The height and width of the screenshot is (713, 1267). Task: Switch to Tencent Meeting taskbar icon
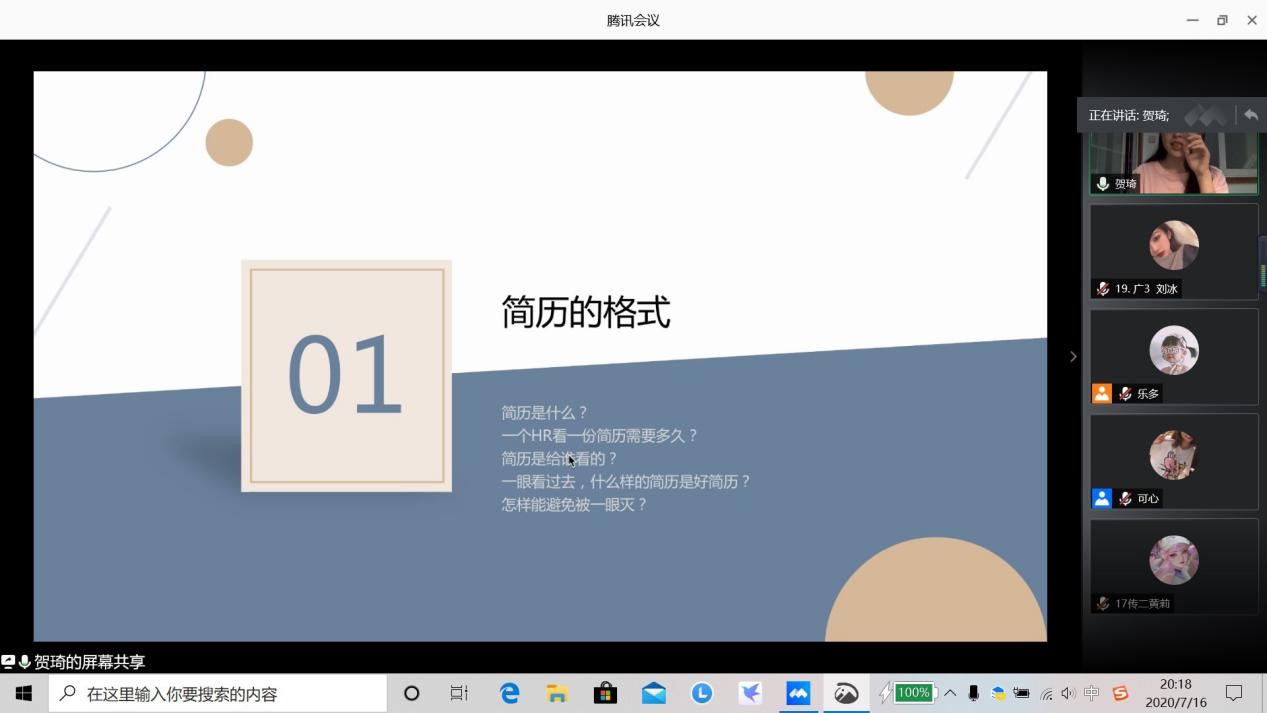coord(798,693)
